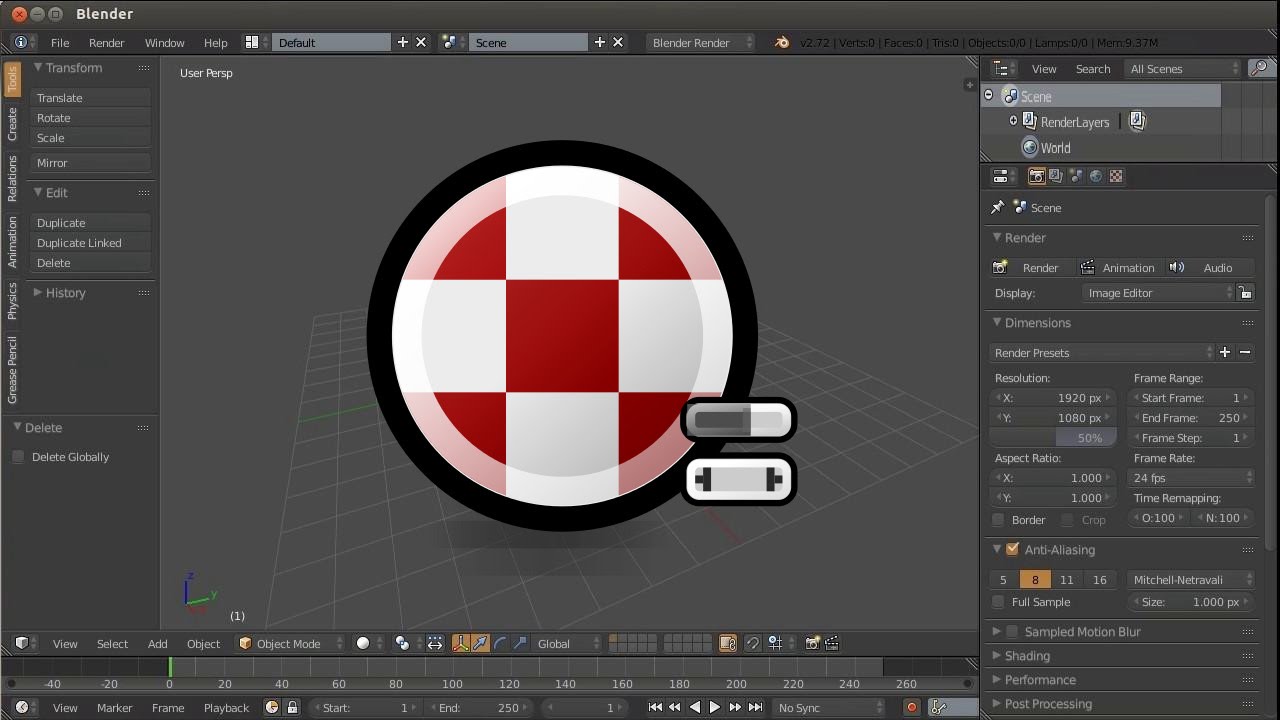1280x720 pixels.
Task: Pin the Scene context with pushpin icon
Action: (997, 207)
